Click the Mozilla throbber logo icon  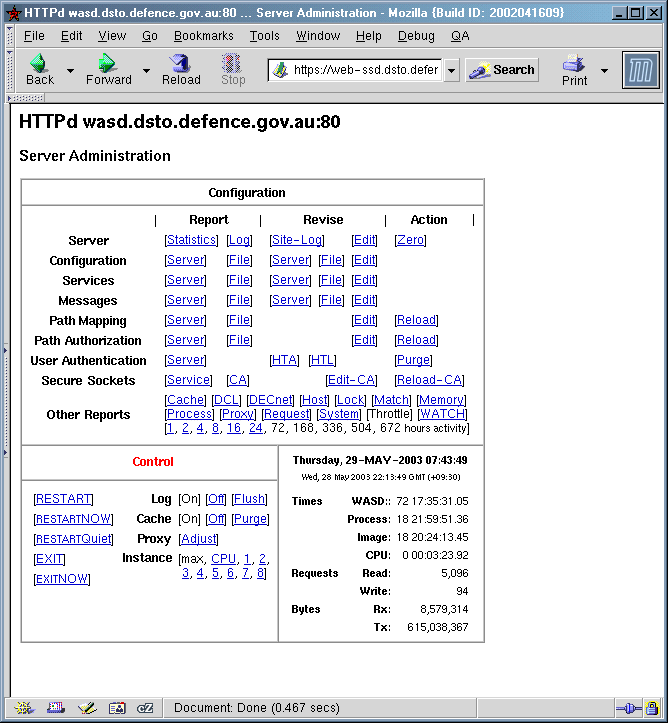pyautogui.click(x=640, y=70)
